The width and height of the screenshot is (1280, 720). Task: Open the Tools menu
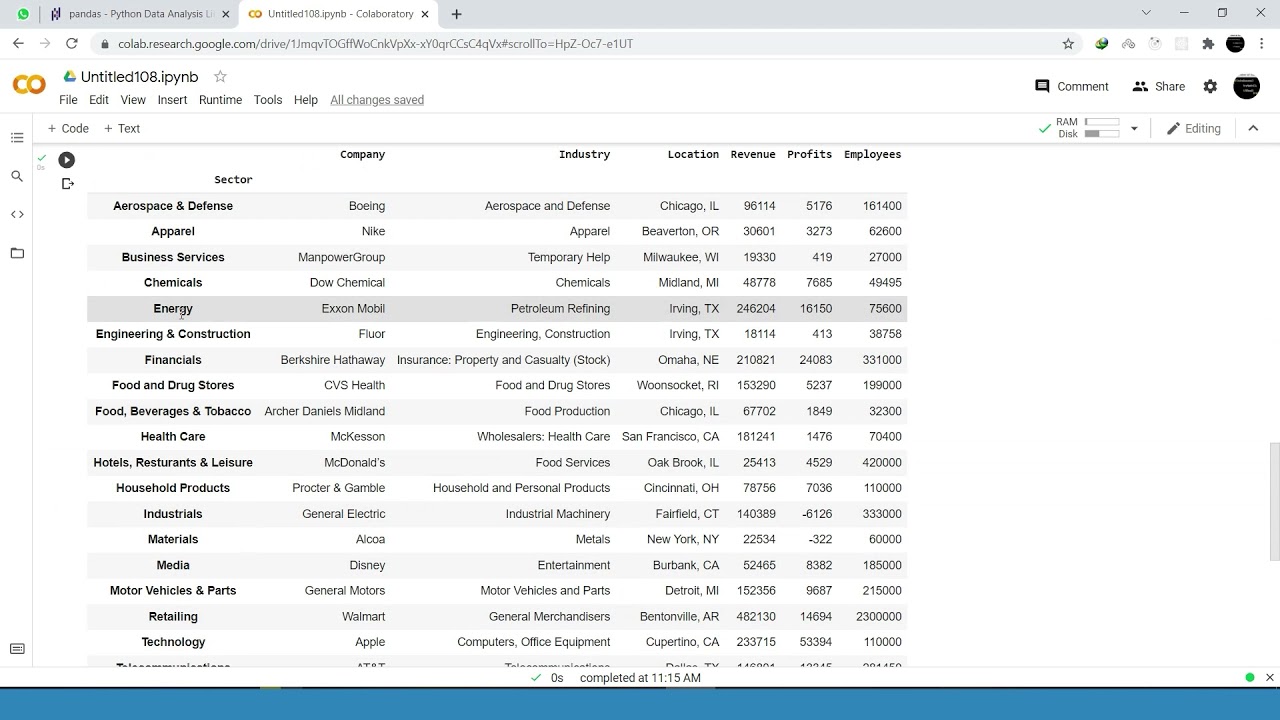pos(268,100)
